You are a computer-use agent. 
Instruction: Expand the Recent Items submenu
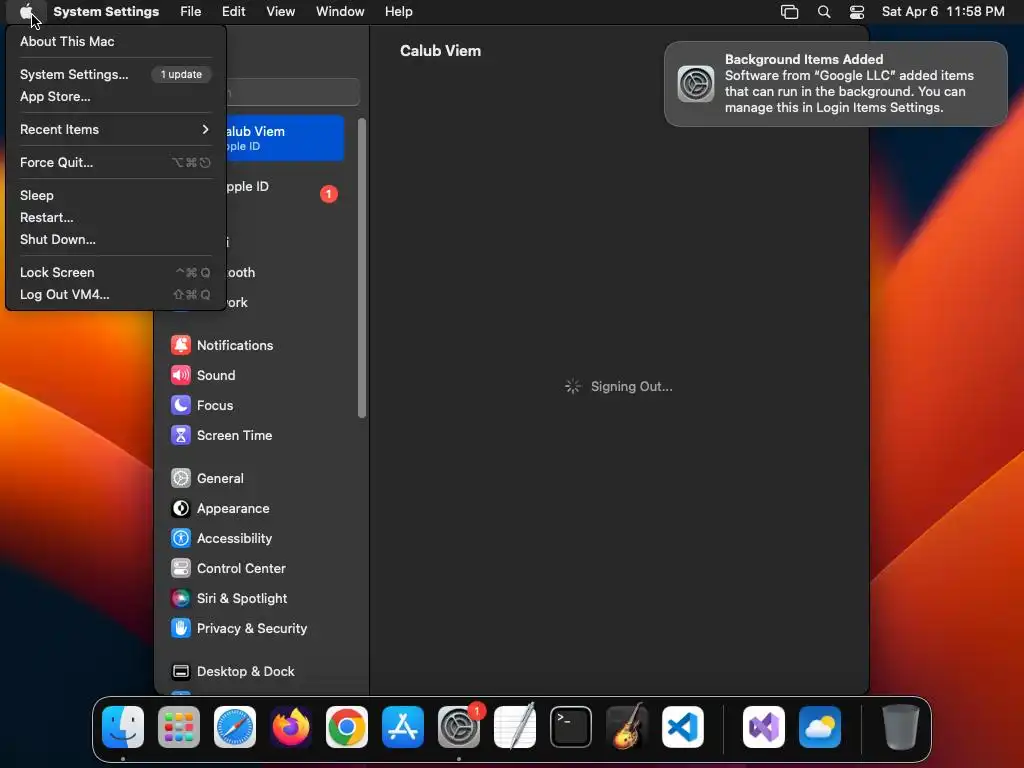tap(116, 129)
